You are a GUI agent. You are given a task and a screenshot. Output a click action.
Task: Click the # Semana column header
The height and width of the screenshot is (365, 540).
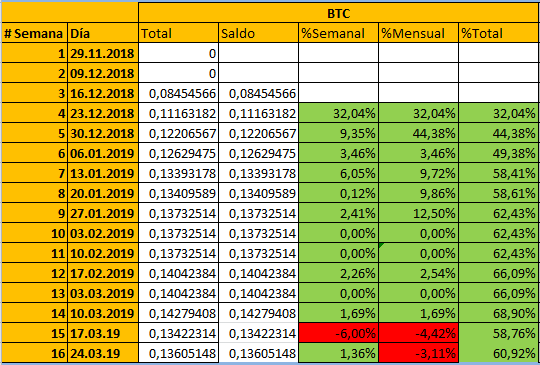(34, 33)
